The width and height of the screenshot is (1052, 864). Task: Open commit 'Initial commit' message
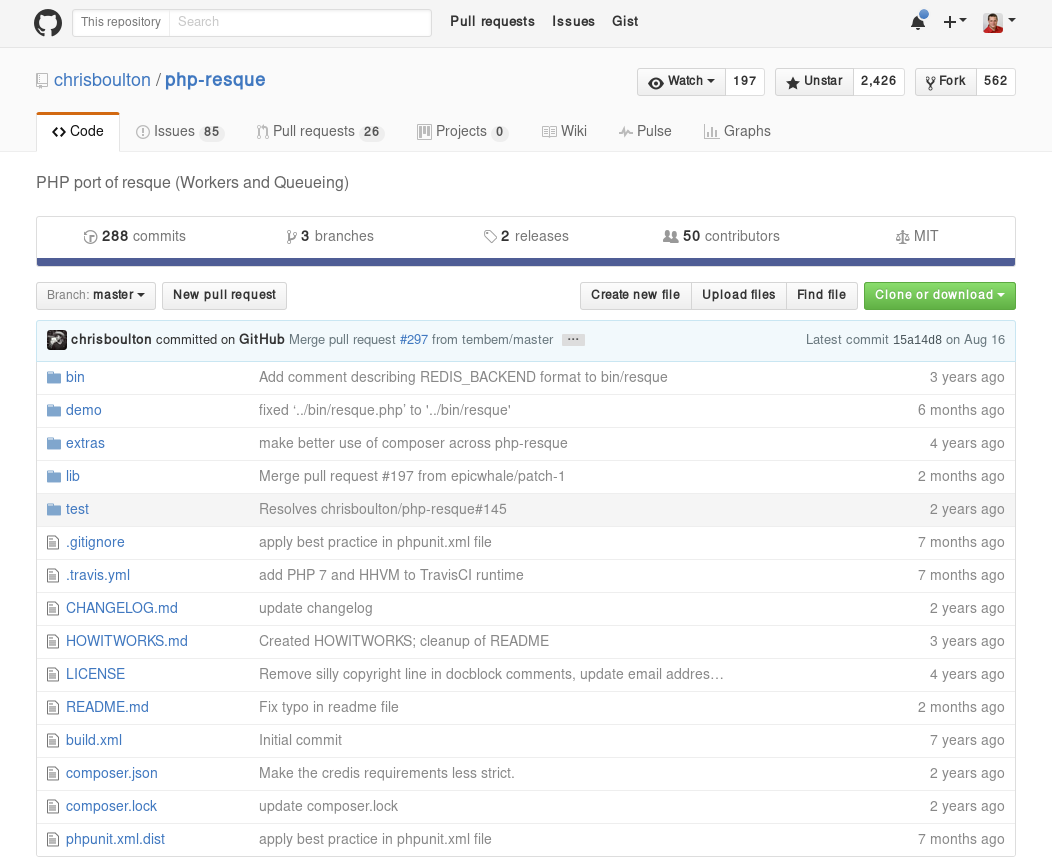(301, 741)
